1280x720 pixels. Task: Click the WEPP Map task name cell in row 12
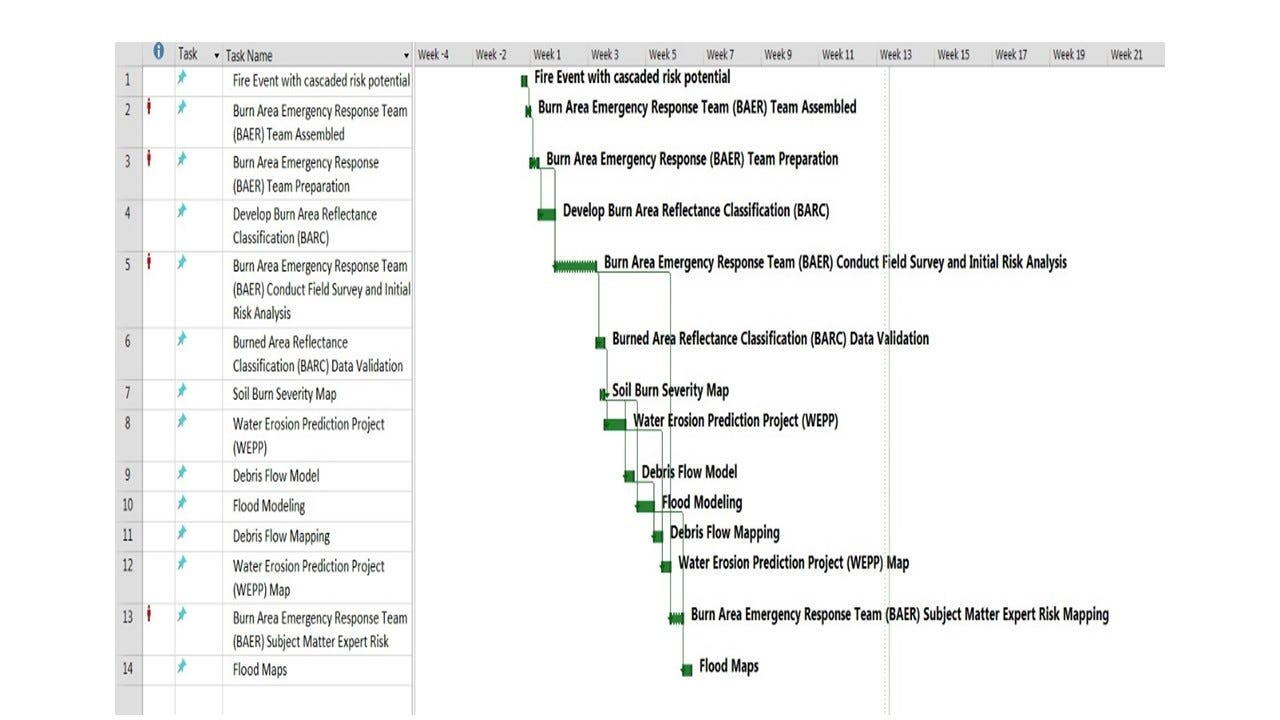(318, 578)
